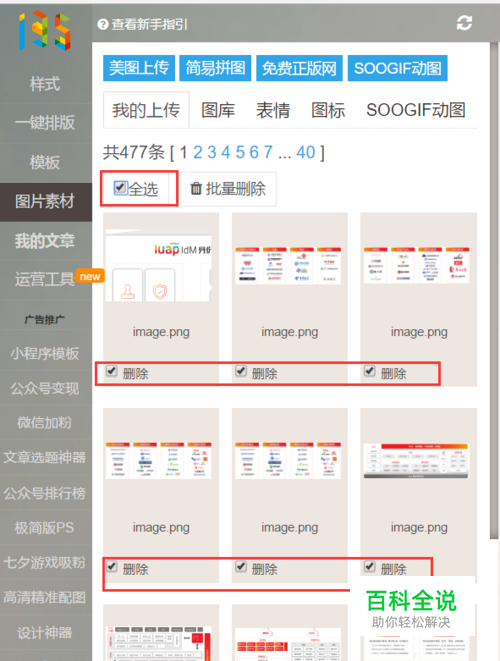Image resolution: width=500 pixels, height=661 pixels.
Task: Select second row middle image thumbnail
Action: click(288, 460)
